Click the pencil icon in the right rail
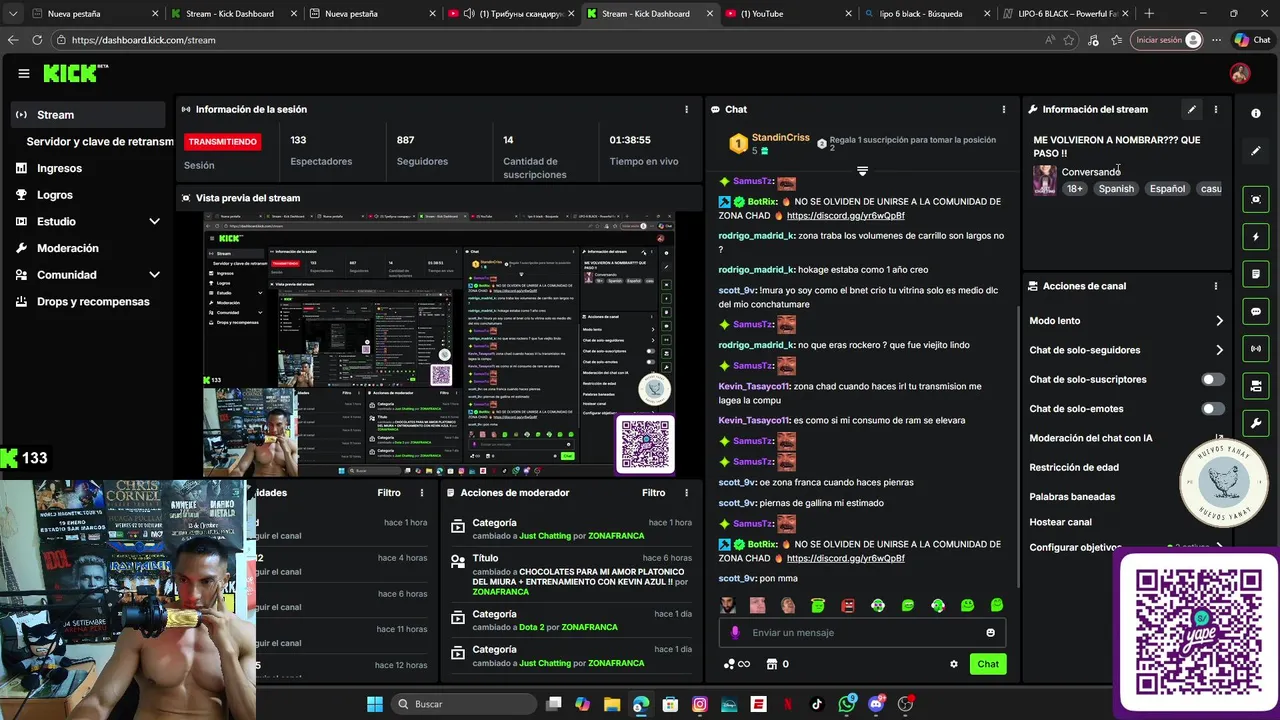Screen dimensions: 1280x720 coord(1256,151)
